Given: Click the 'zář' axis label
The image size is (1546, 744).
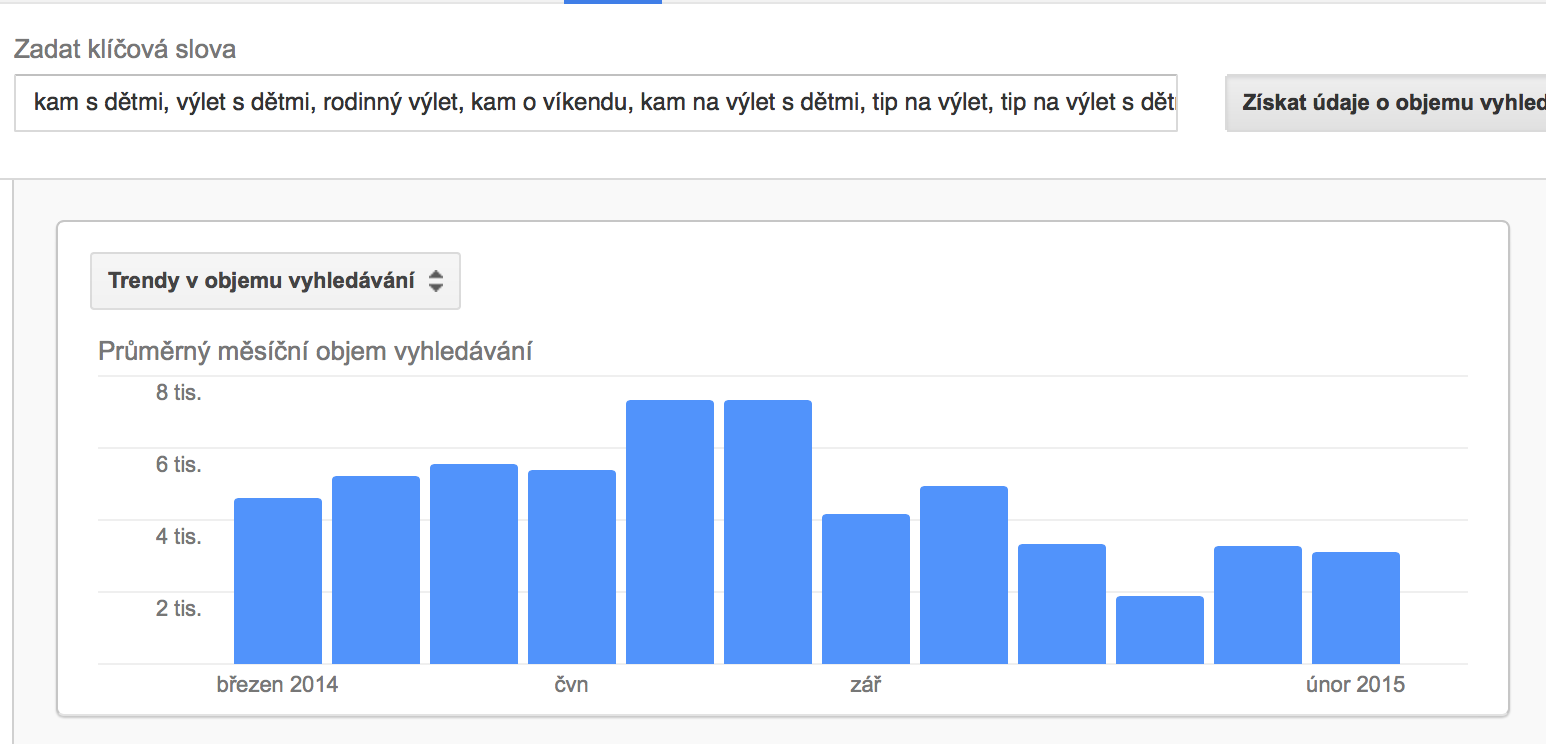Looking at the screenshot, I should pyautogui.click(x=865, y=685).
